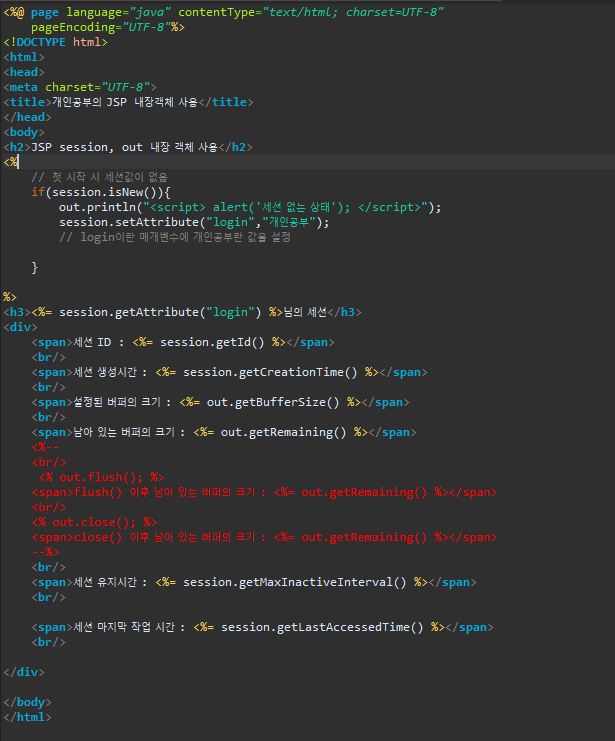Viewport: 615px width, 741px height.
Task: Click the '님의 세션' text in h3
Action: pos(305,312)
